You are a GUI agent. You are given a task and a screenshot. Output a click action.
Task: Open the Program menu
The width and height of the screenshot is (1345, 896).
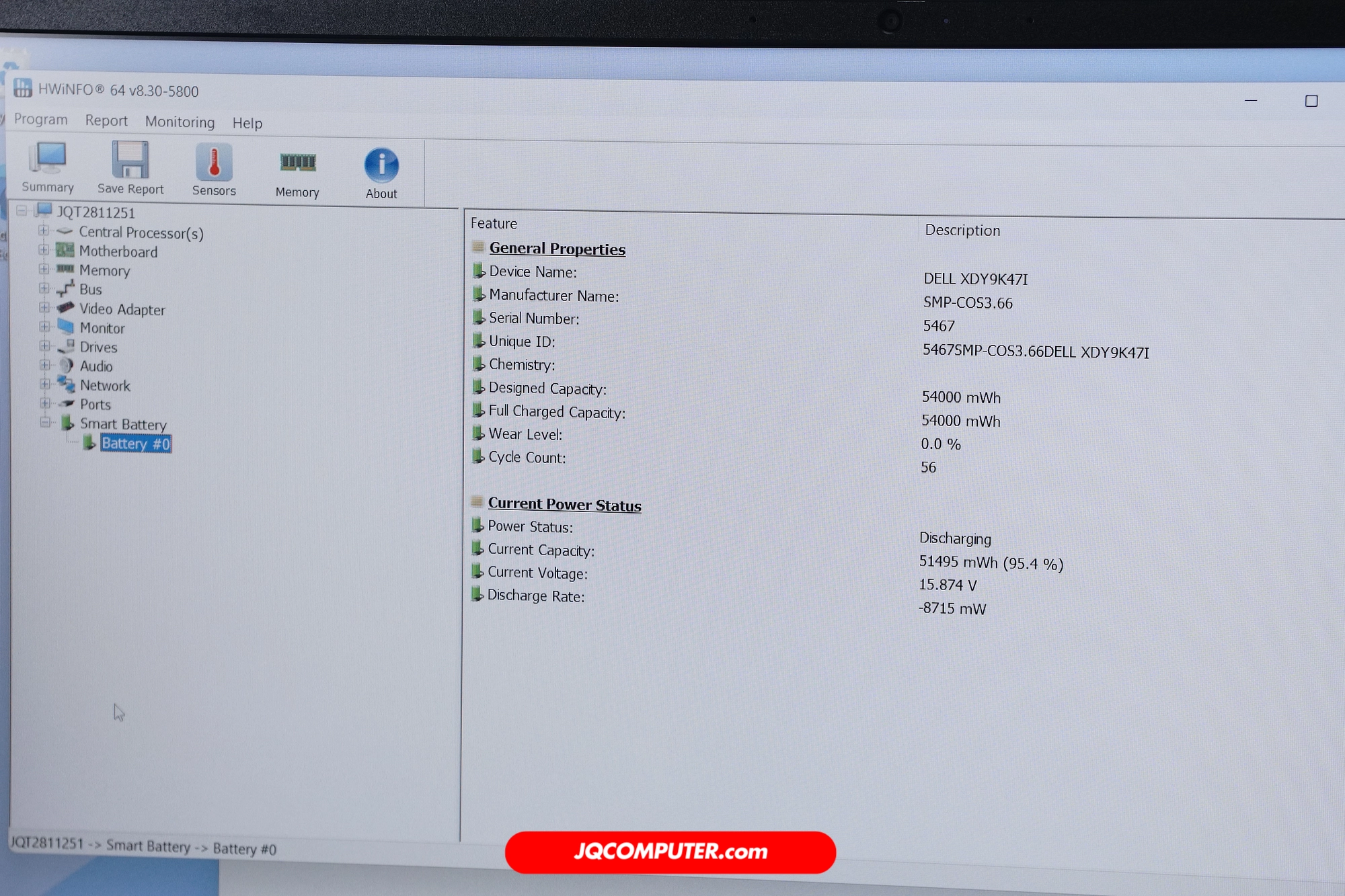point(40,120)
